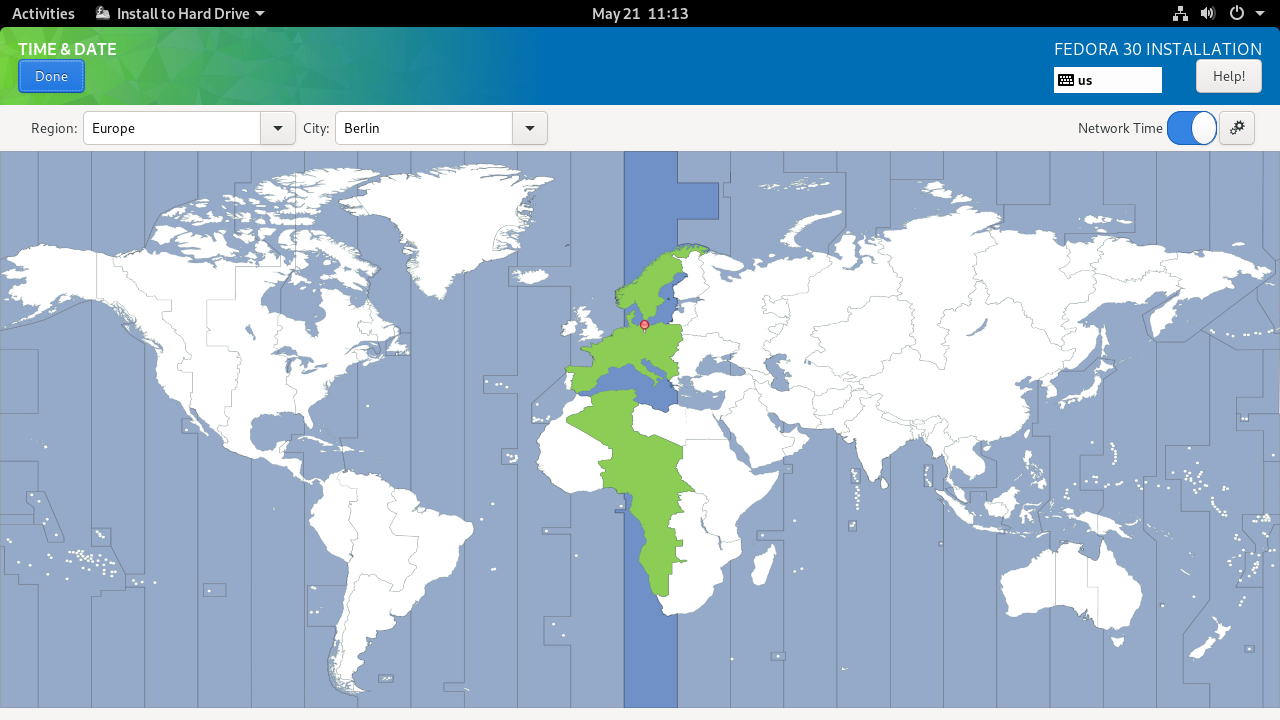
Task: Click the keyboard layout icon
Action: (x=1066, y=80)
